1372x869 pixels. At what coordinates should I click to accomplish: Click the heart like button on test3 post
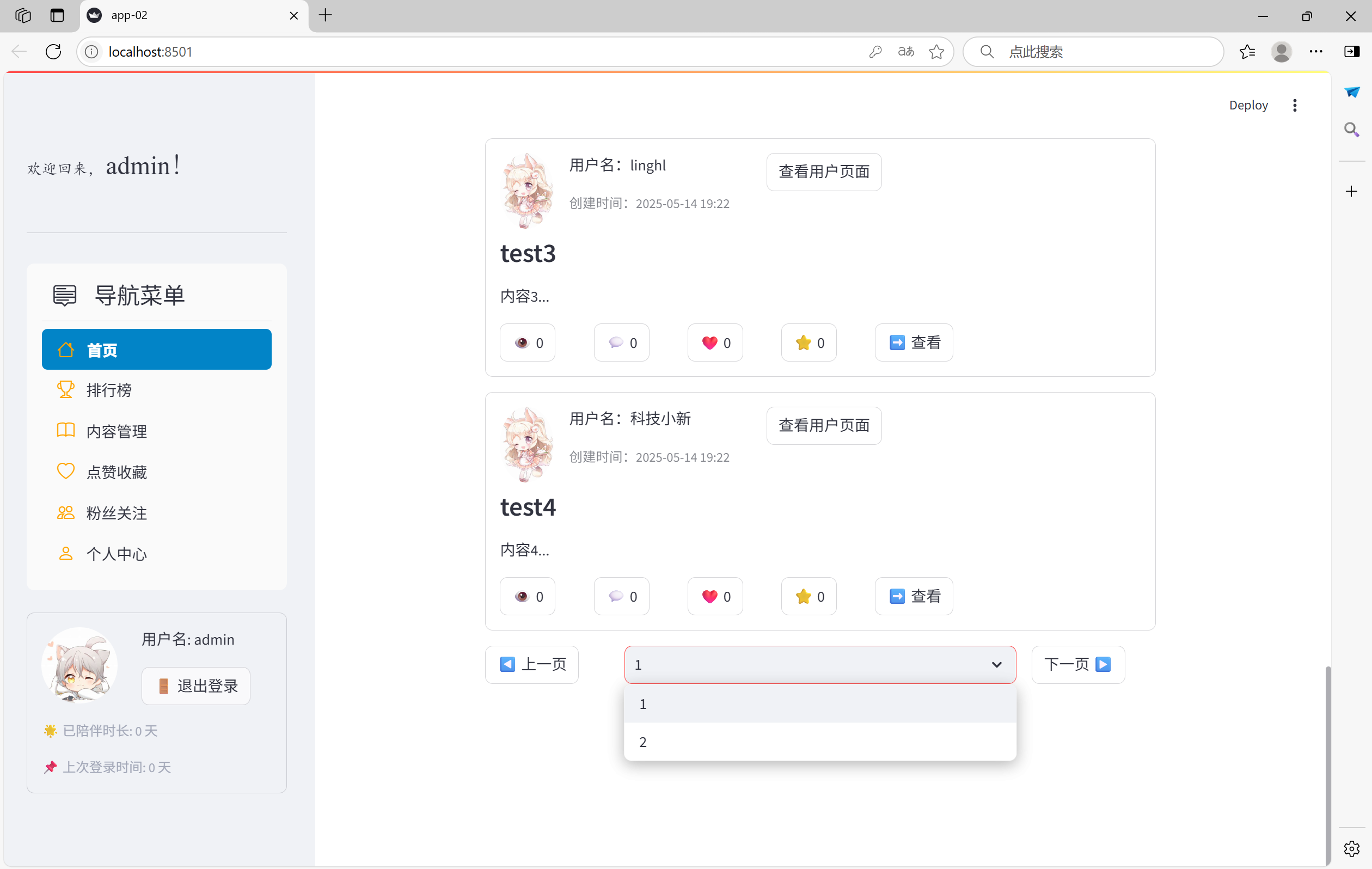714,342
